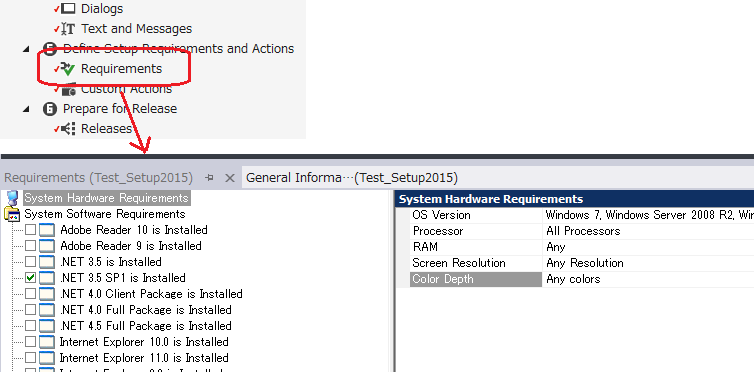This screenshot has height=372, width=754.
Task: Select the .NET 4.5 Full Package item icon
Action: coord(47,326)
